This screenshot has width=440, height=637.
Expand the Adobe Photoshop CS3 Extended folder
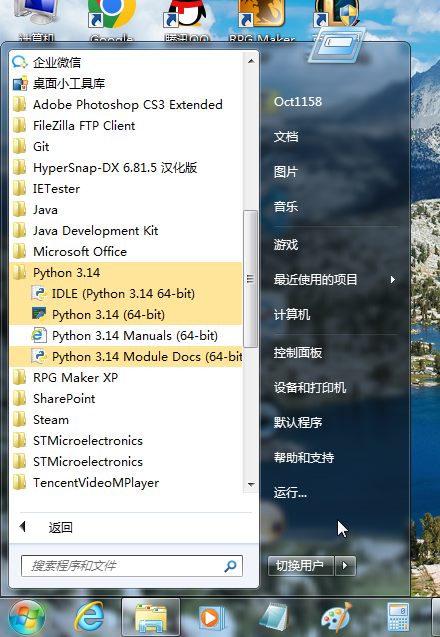pos(126,104)
